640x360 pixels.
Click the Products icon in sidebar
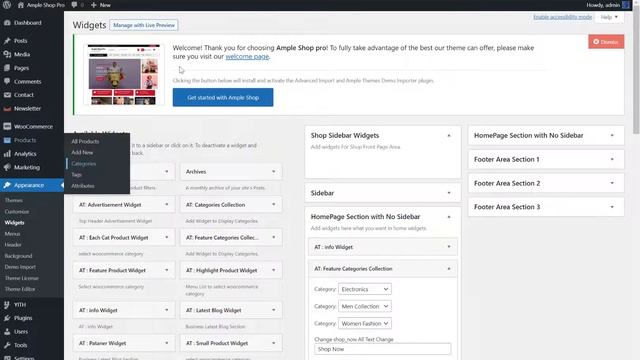click(7, 140)
